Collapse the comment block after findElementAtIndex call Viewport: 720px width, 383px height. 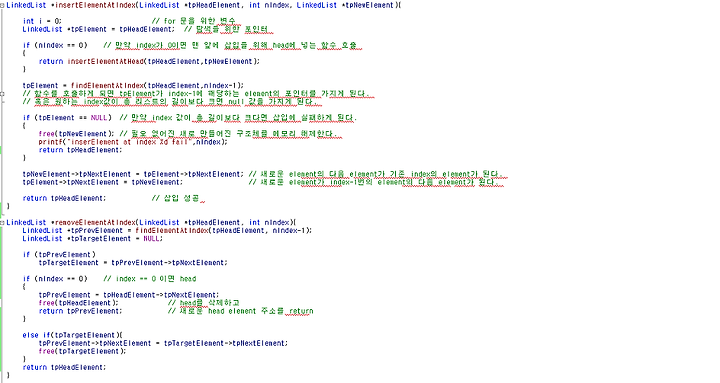tap(2, 94)
